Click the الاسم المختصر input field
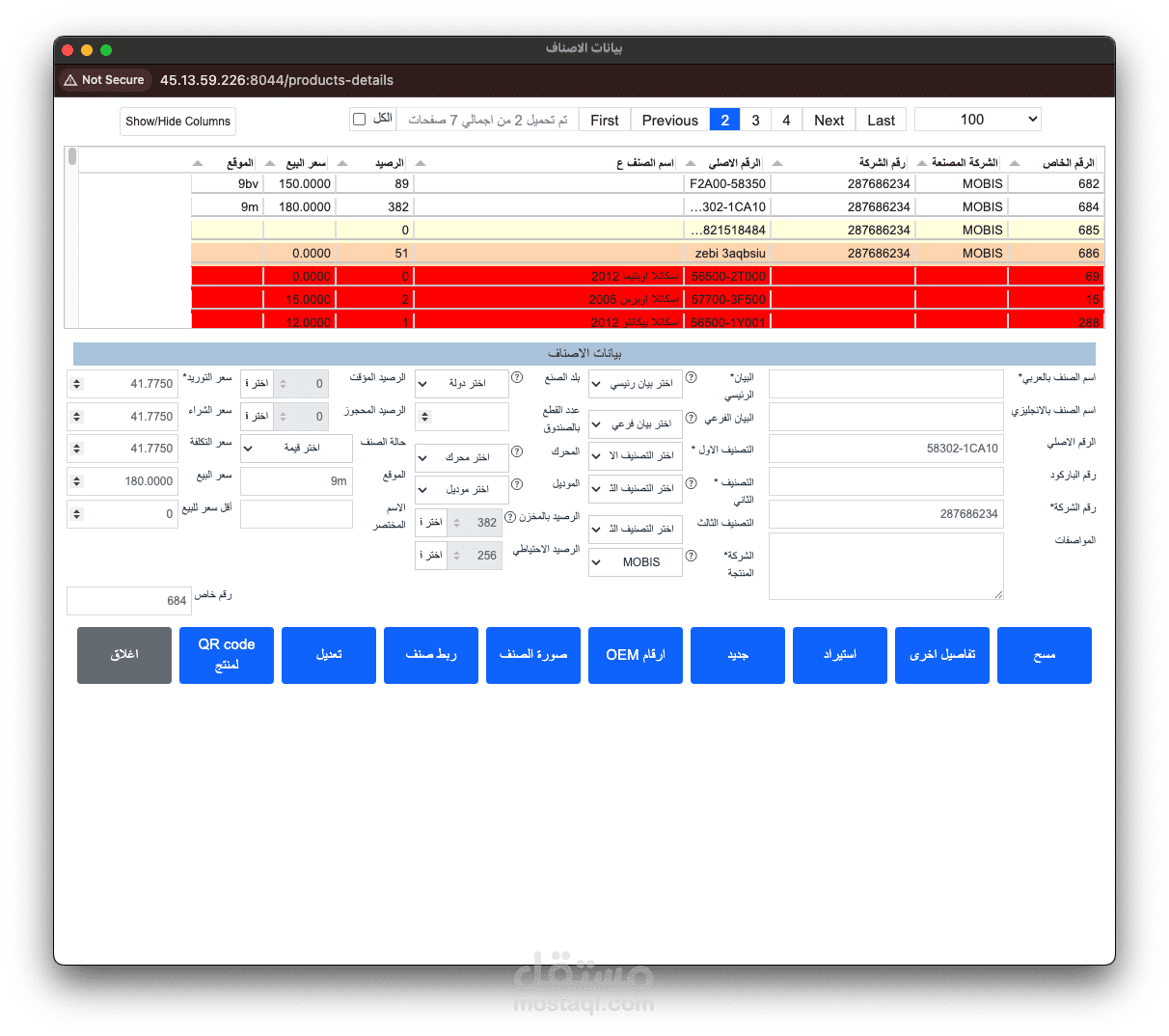Viewport: 1169px width, 1036px height. [296, 514]
